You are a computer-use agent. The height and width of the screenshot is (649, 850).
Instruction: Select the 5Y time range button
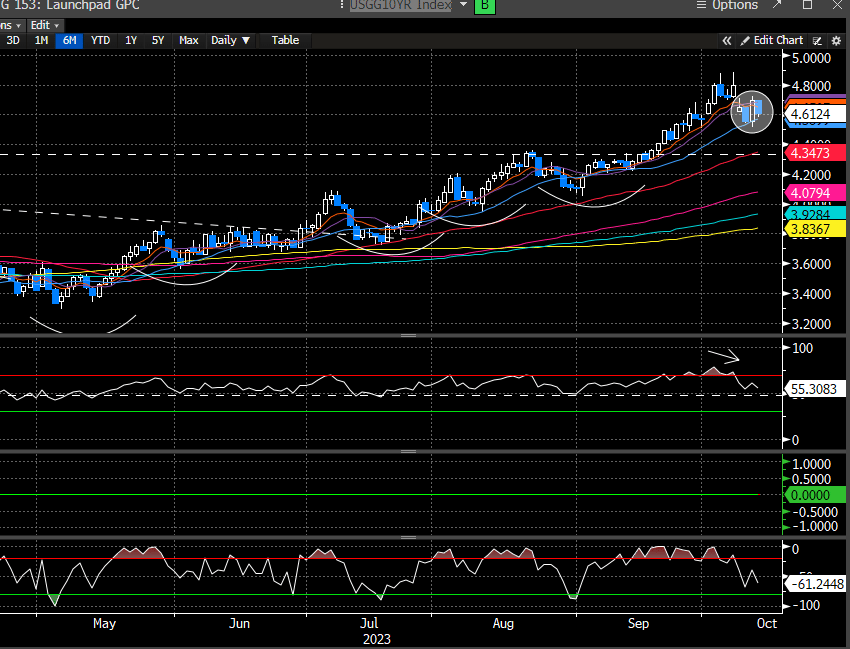158,40
